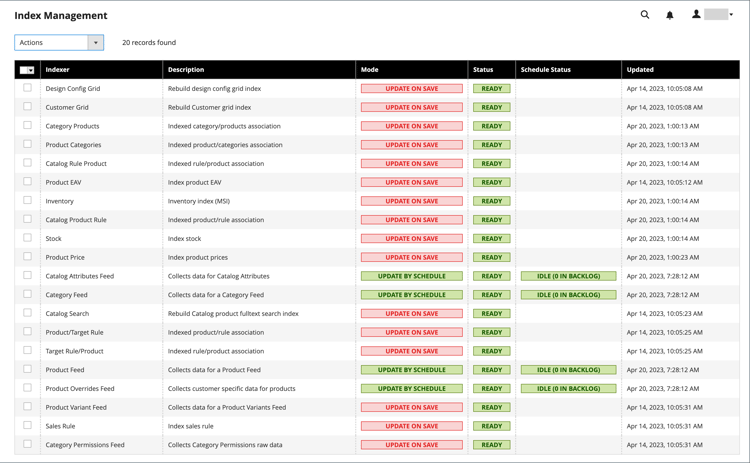The height and width of the screenshot is (463, 750).
Task: Check the Catalog Search checkbox
Action: point(27,312)
